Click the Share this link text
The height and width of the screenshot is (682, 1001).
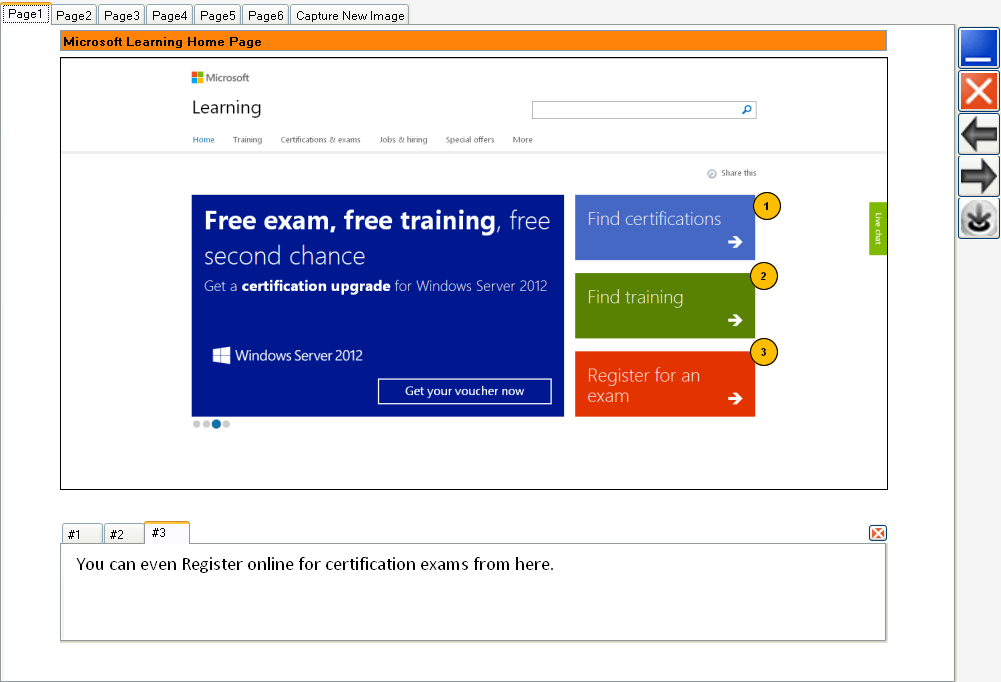coord(739,173)
